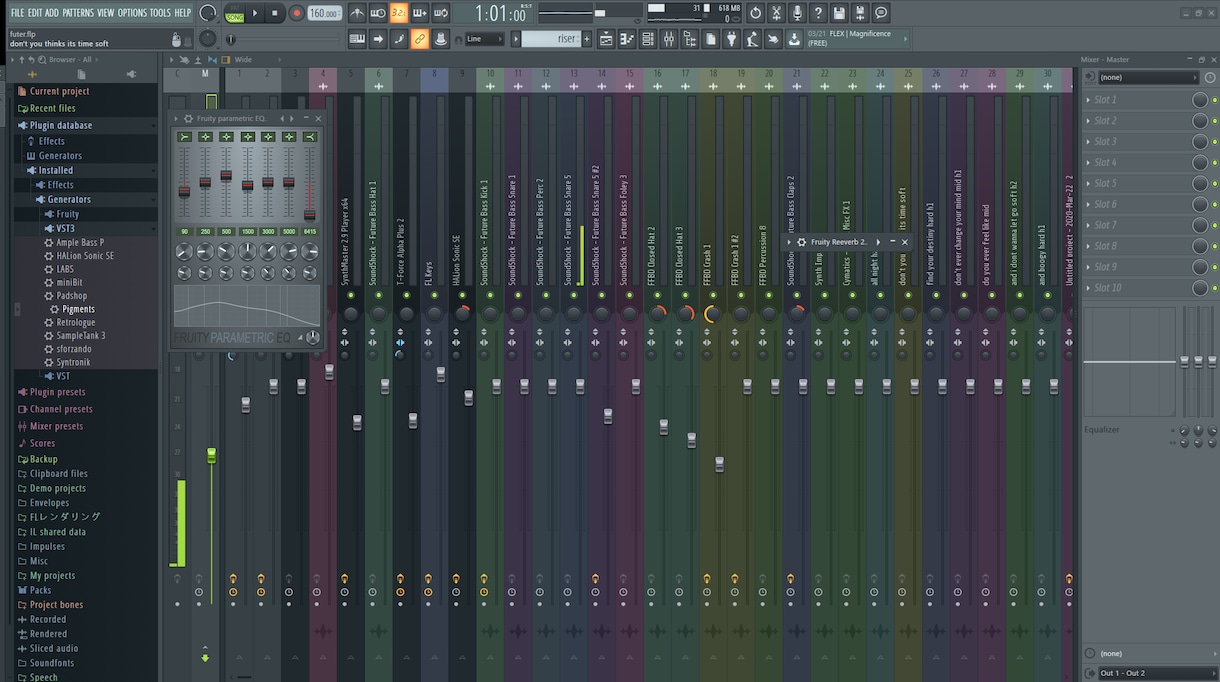Open the ADD menu
Viewport: 1220px width, 682px height.
(x=52, y=13)
